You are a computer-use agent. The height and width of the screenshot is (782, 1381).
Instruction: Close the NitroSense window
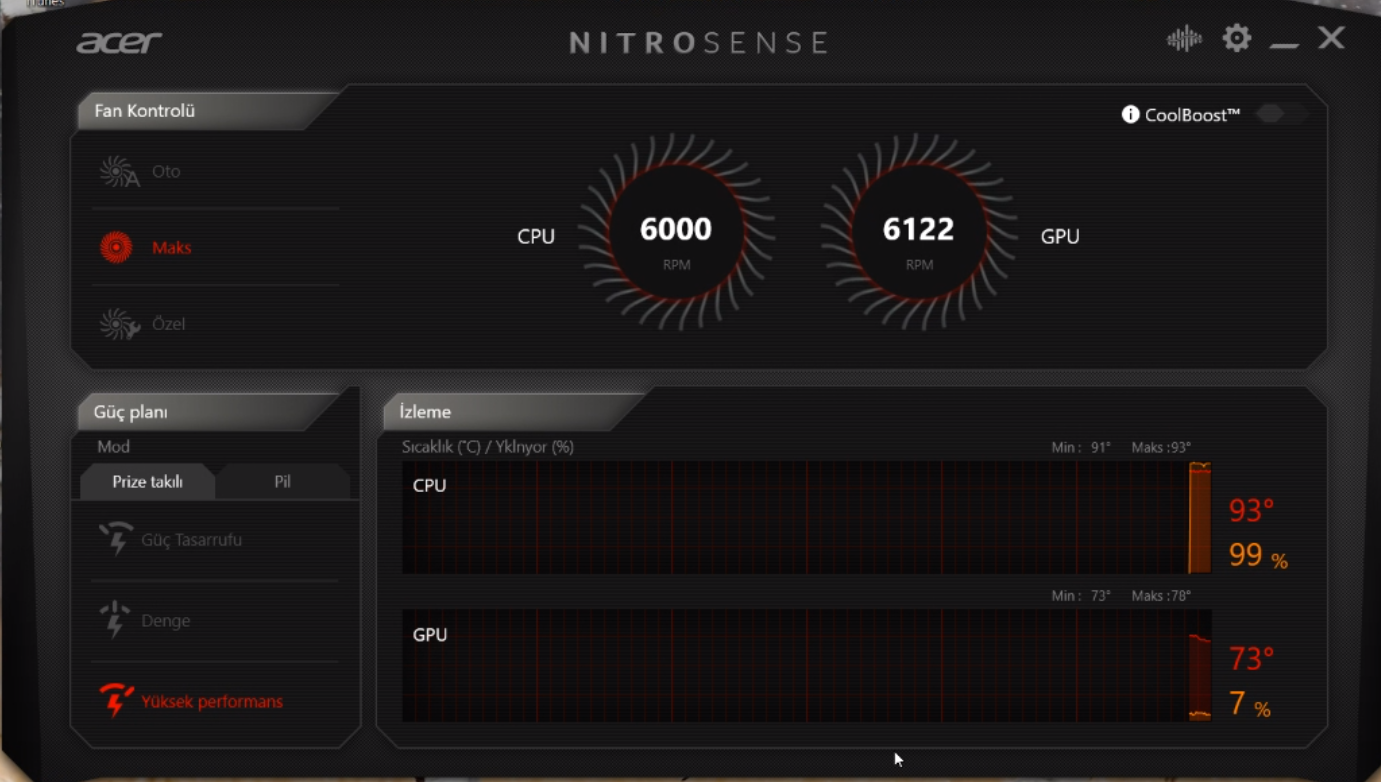click(1331, 38)
